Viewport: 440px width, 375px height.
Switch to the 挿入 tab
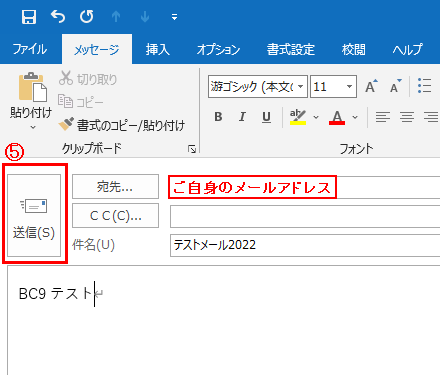click(158, 49)
